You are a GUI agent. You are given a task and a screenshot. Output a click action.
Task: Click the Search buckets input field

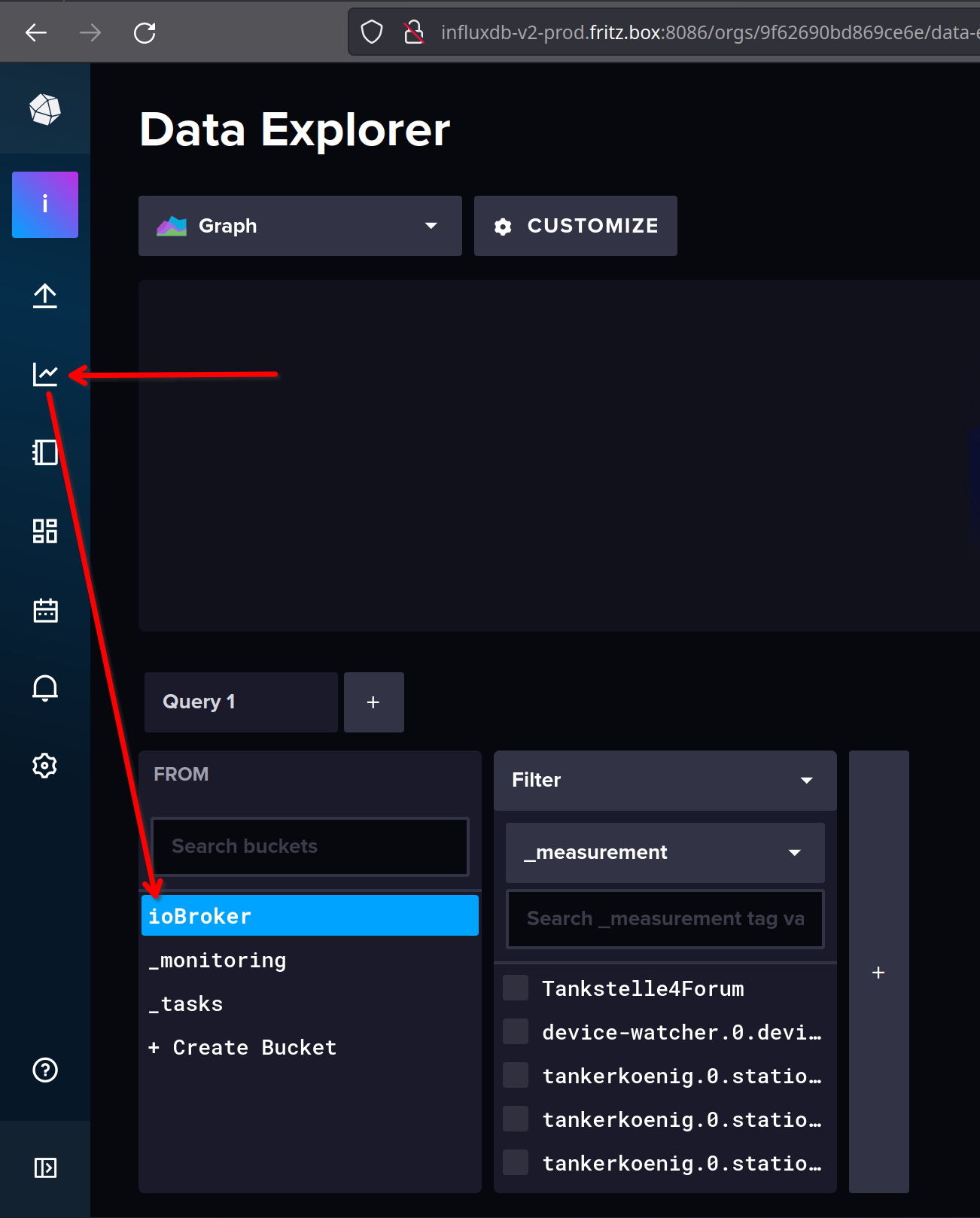click(310, 846)
